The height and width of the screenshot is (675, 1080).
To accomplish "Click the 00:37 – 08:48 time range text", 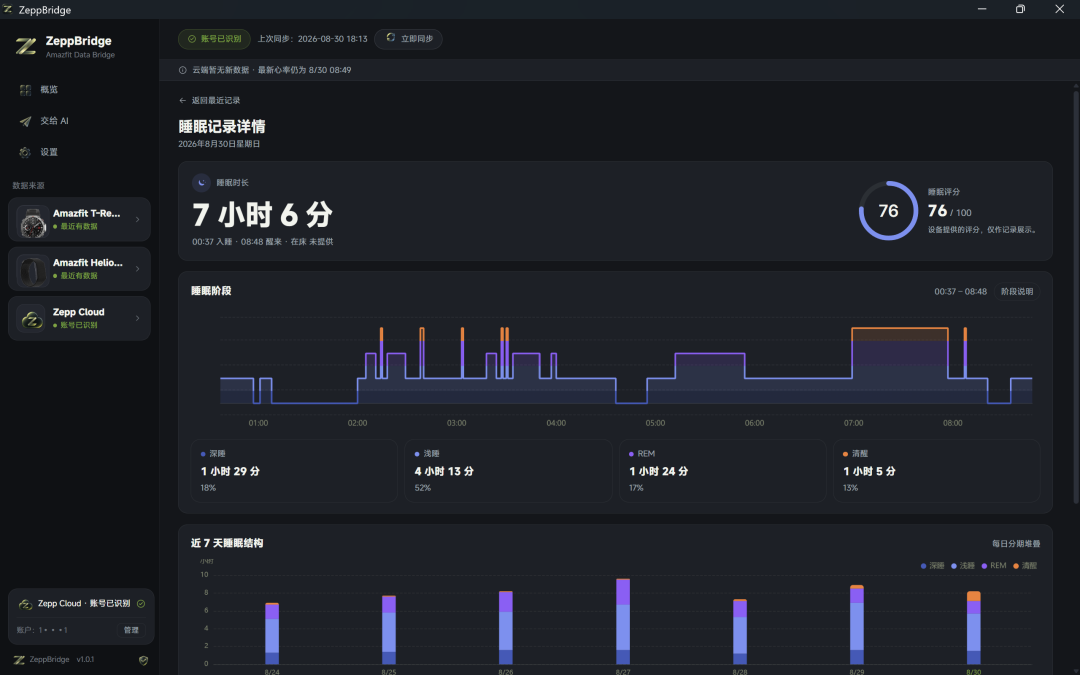I will [x=960, y=292].
